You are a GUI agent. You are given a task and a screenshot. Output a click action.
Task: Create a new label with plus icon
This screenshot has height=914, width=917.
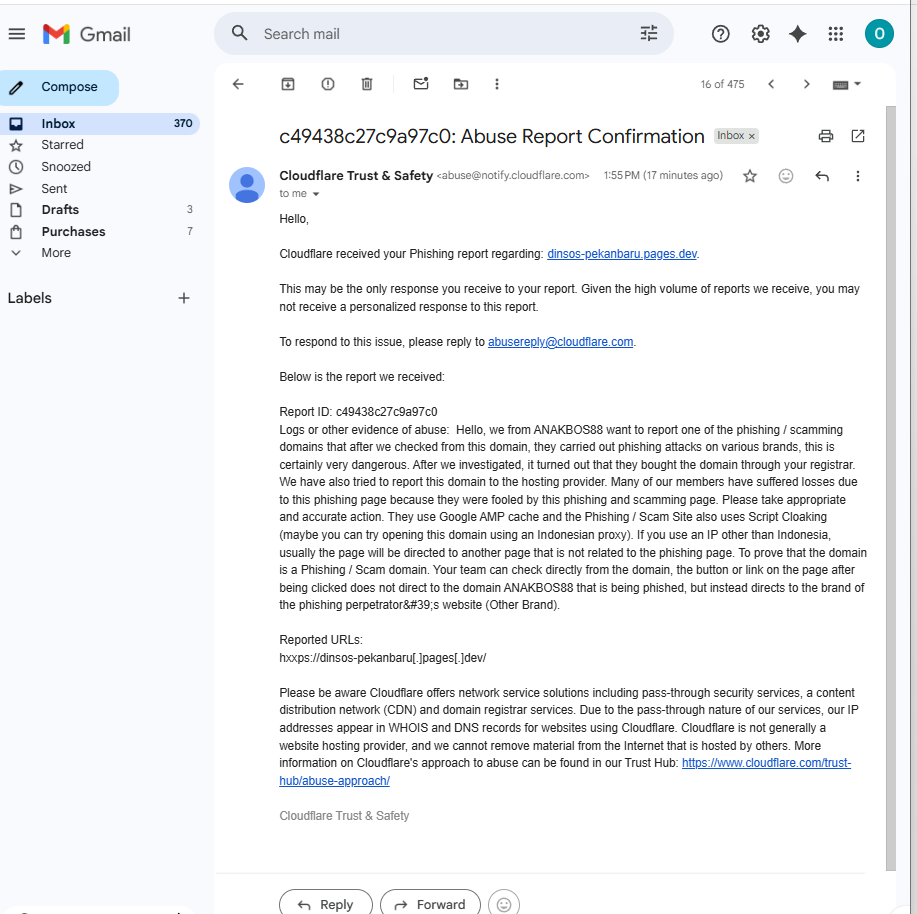[x=184, y=298]
